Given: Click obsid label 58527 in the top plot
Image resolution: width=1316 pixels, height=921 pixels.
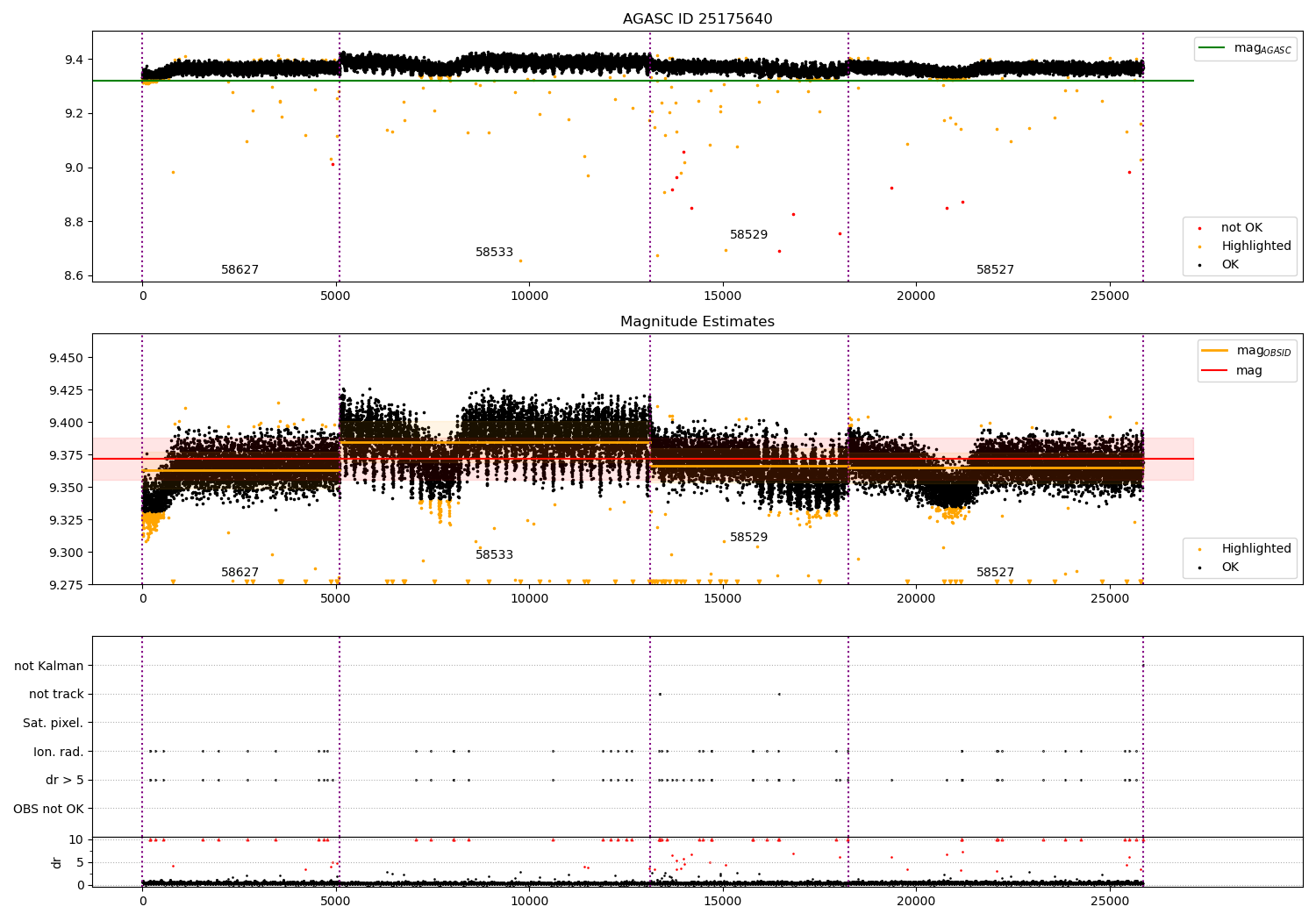Looking at the screenshot, I should tap(995, 270).
